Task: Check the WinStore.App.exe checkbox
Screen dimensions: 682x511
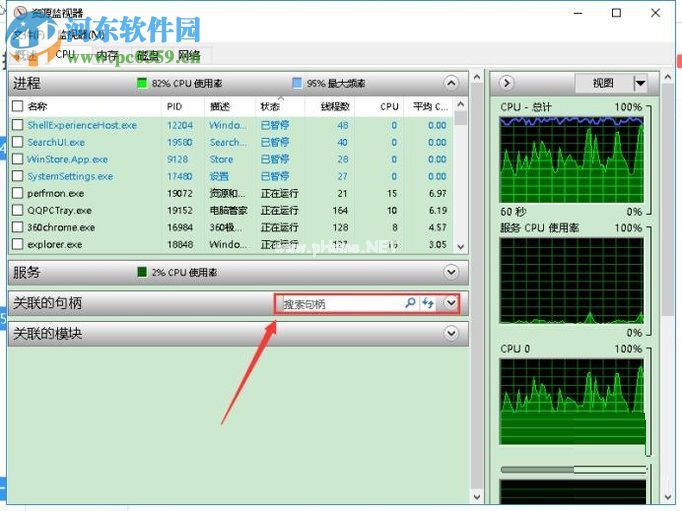Action: [x=17, y=159]
